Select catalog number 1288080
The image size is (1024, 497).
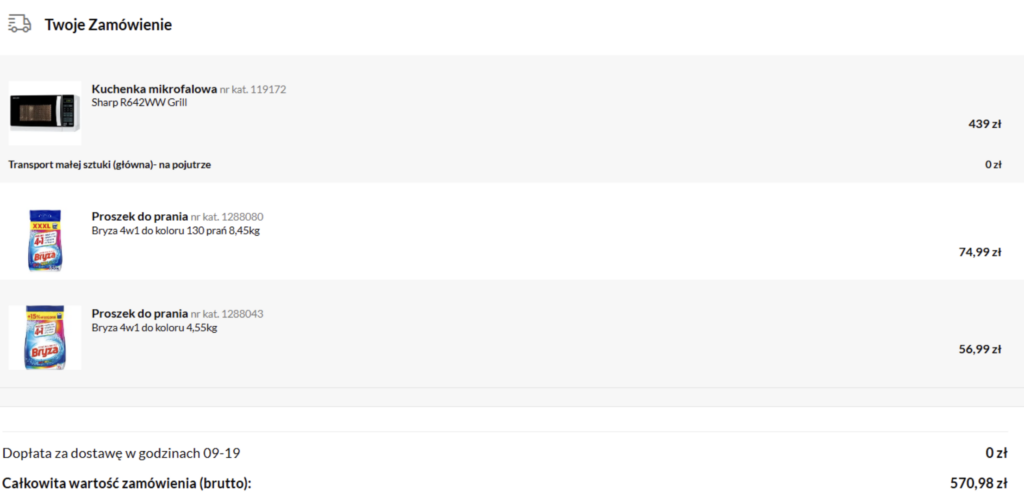(x=227, y=217)
